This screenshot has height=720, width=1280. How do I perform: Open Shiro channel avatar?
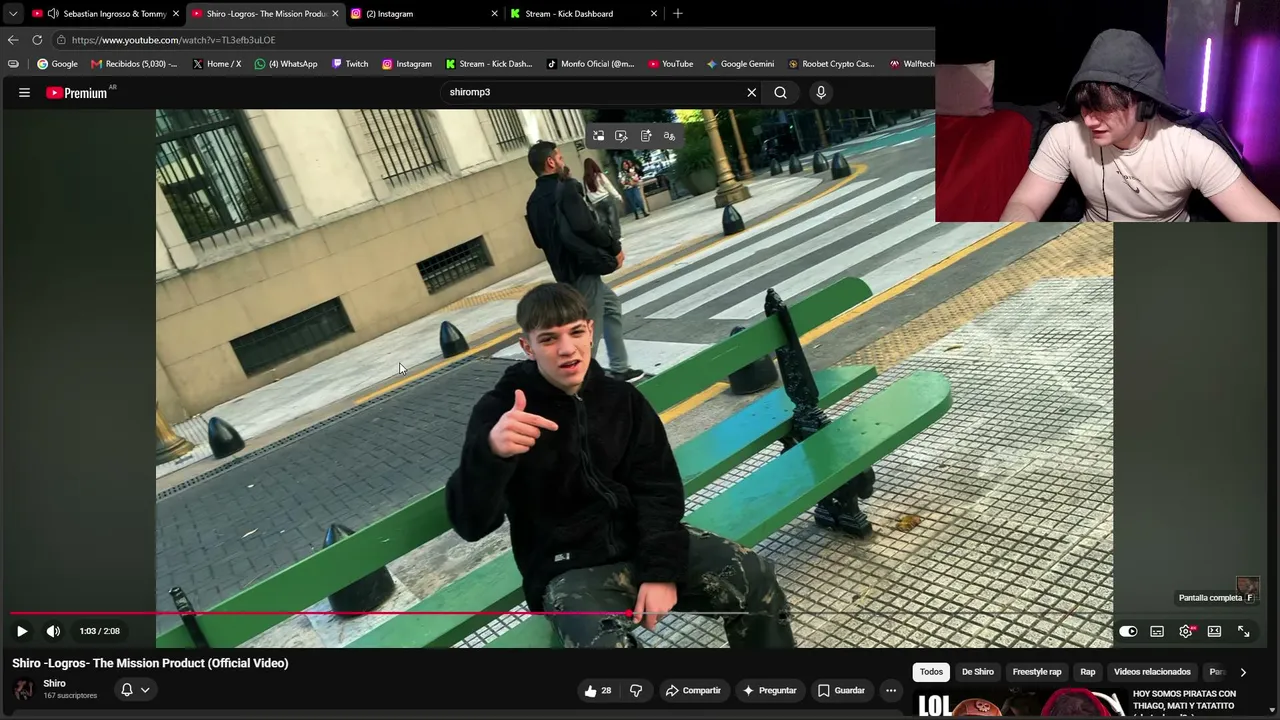tap(24, 689)
